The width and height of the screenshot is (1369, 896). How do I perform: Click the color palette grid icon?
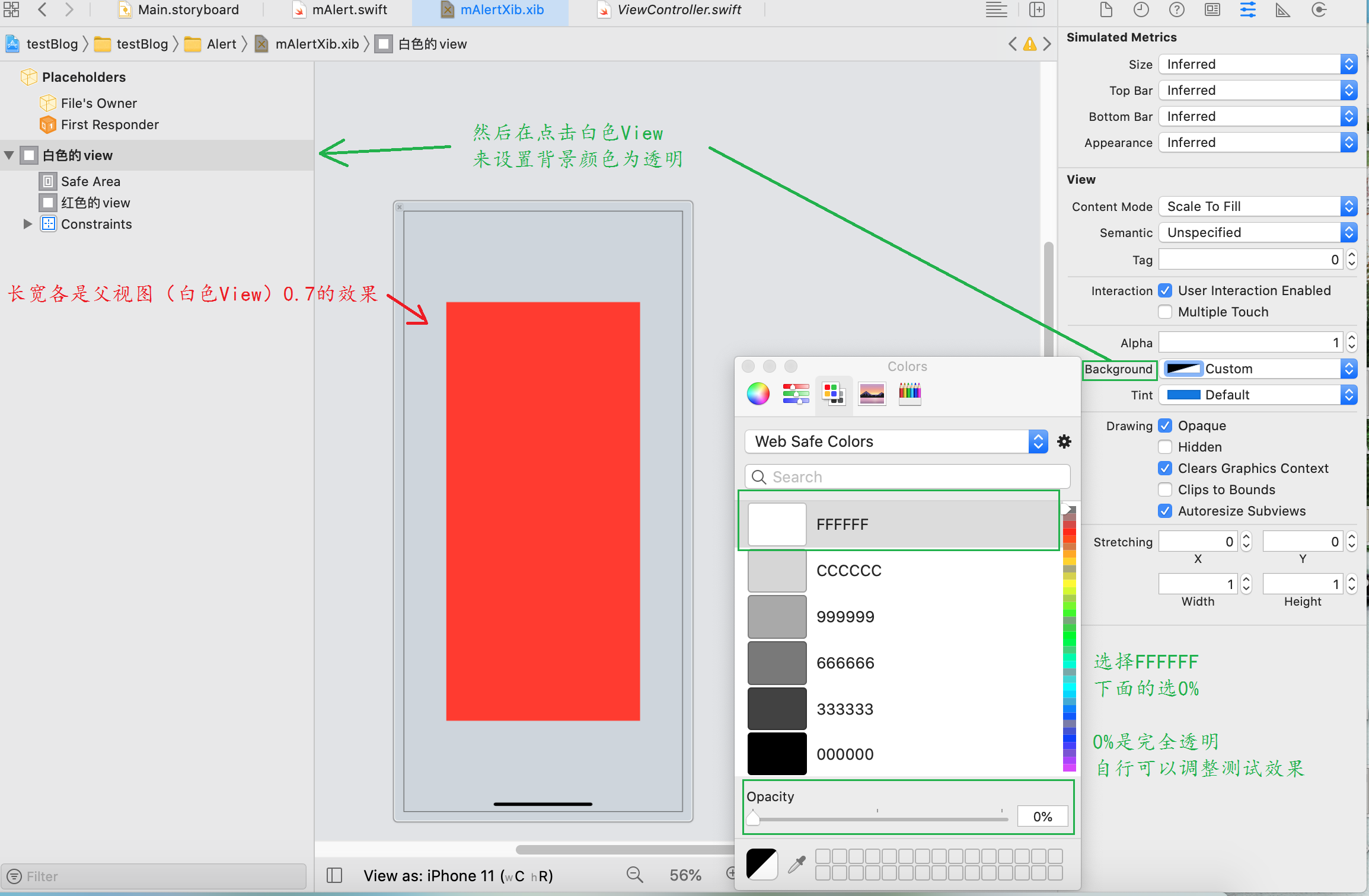point(833,394)
